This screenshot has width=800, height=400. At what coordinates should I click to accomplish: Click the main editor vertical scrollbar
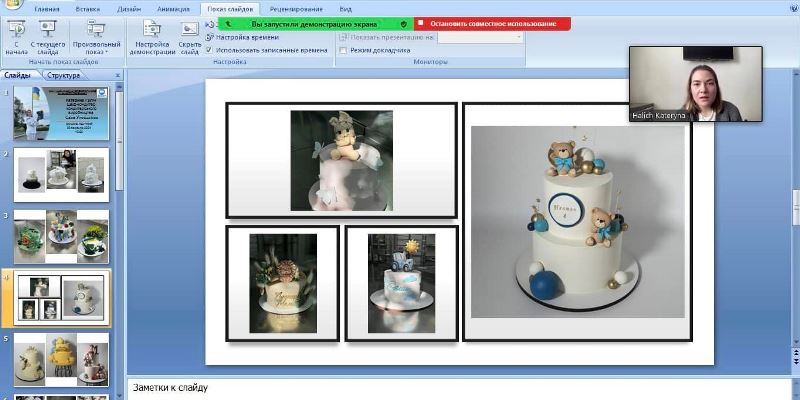(795, 207)
